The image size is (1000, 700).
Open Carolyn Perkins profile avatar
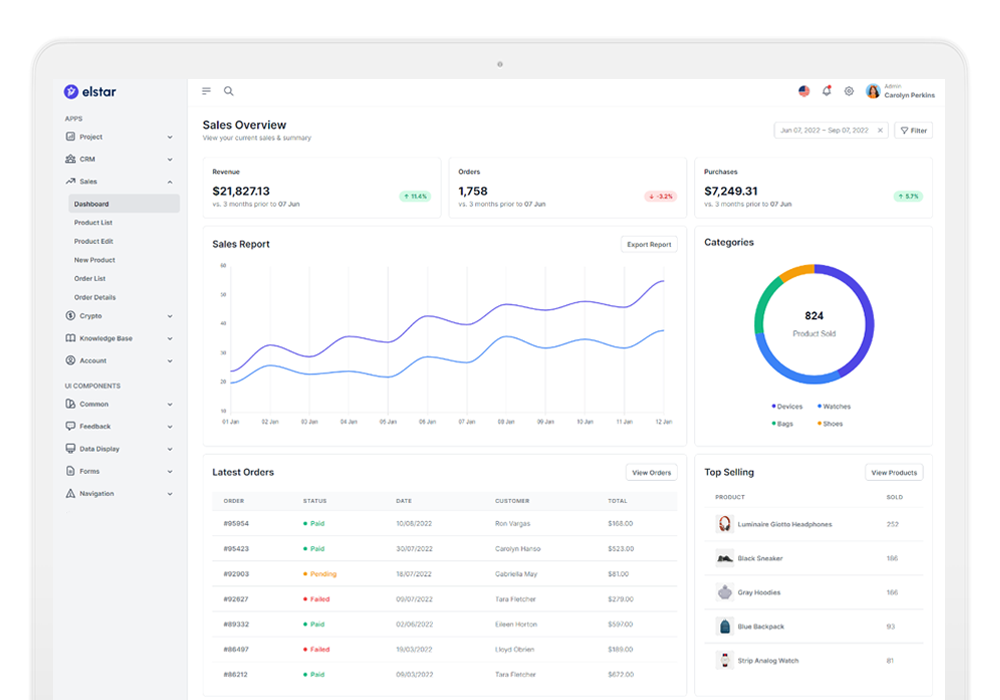pos(873,90)
